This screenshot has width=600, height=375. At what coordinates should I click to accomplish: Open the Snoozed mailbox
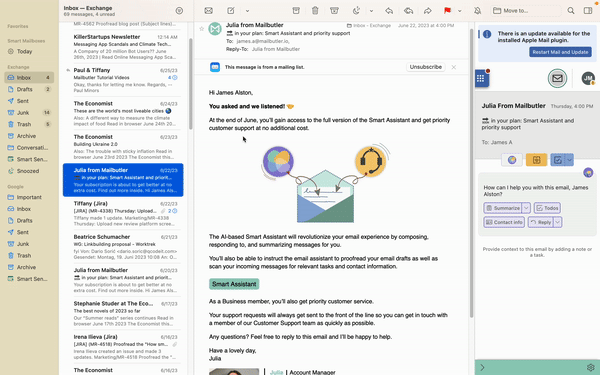(x=29, y=171)
